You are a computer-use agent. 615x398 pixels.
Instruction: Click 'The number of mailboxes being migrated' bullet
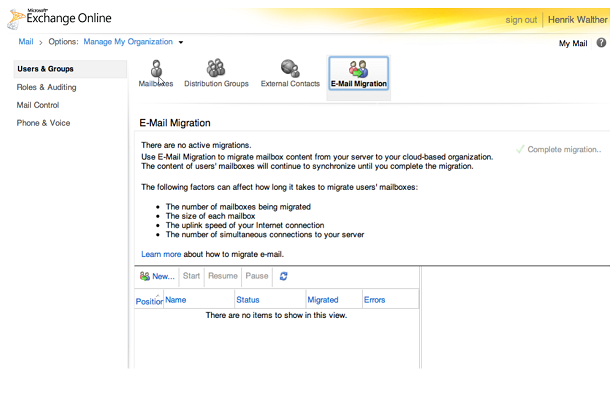point(238,207)
